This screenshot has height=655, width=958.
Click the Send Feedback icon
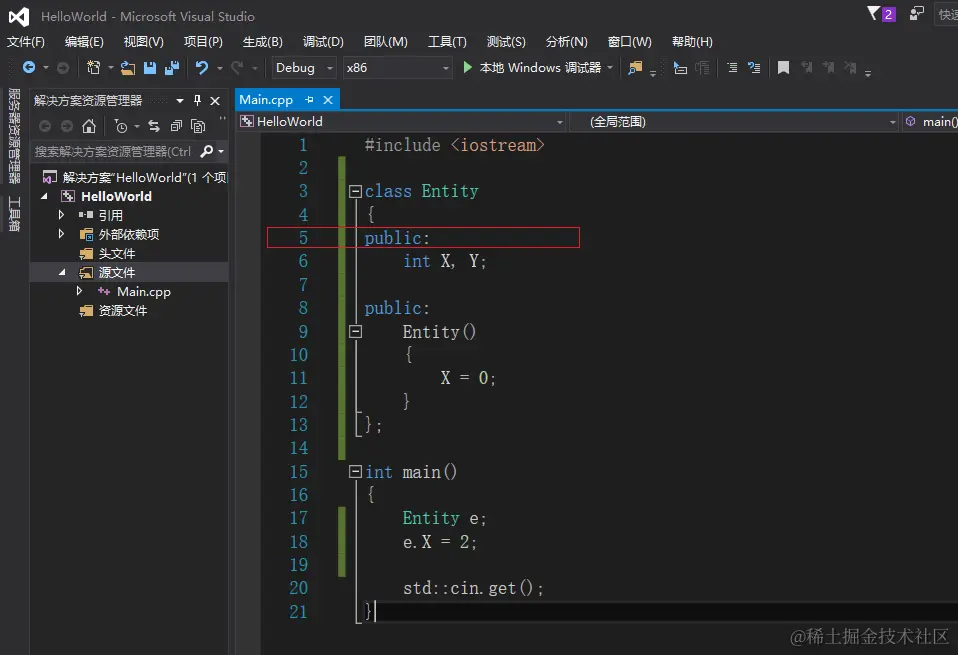916,13
